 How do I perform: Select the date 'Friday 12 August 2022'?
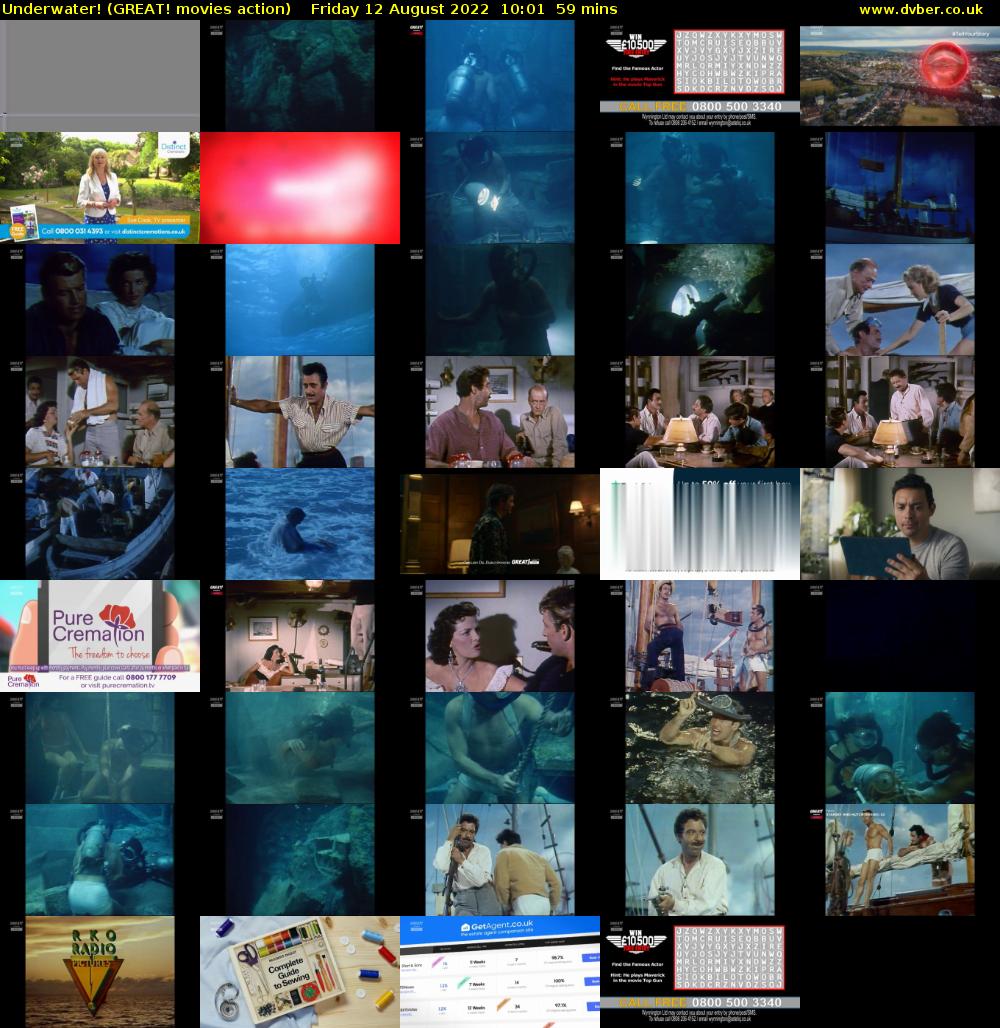[399, 9]
